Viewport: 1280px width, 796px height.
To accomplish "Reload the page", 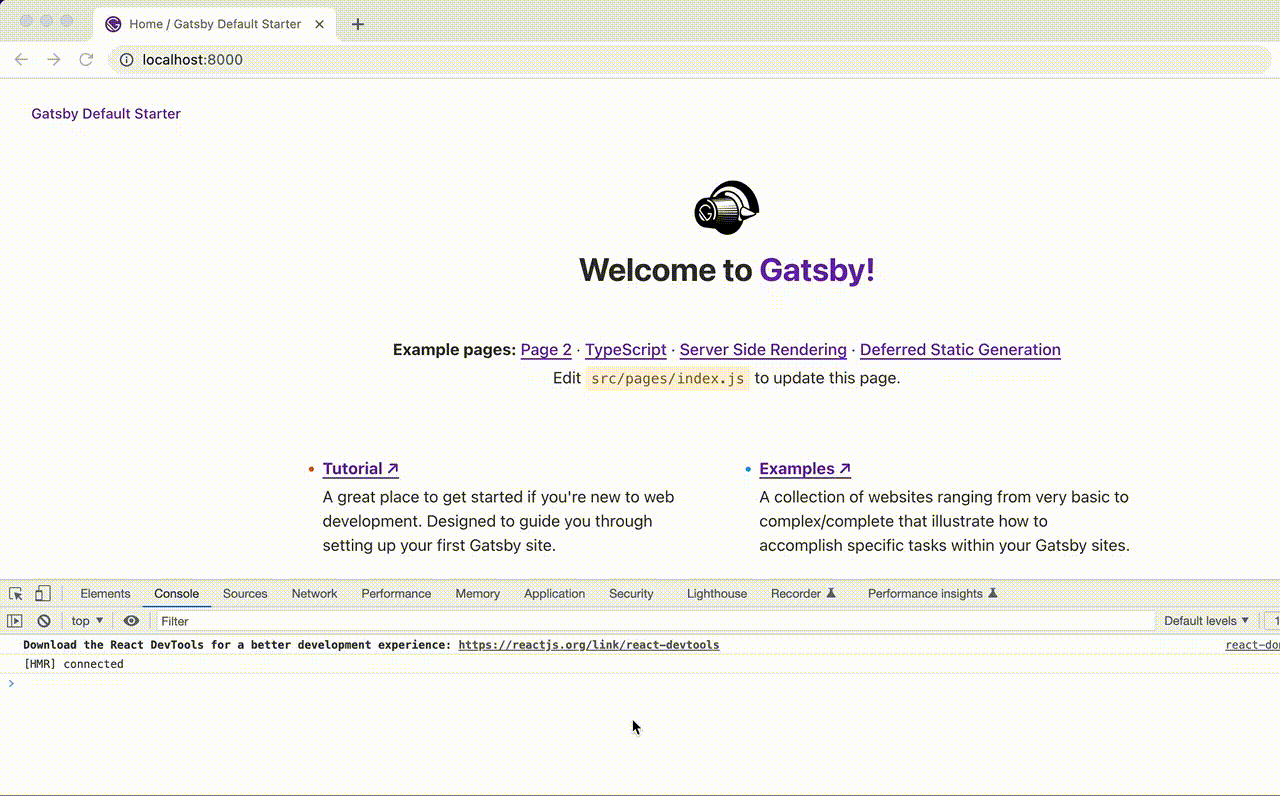I will click(86, 59).
